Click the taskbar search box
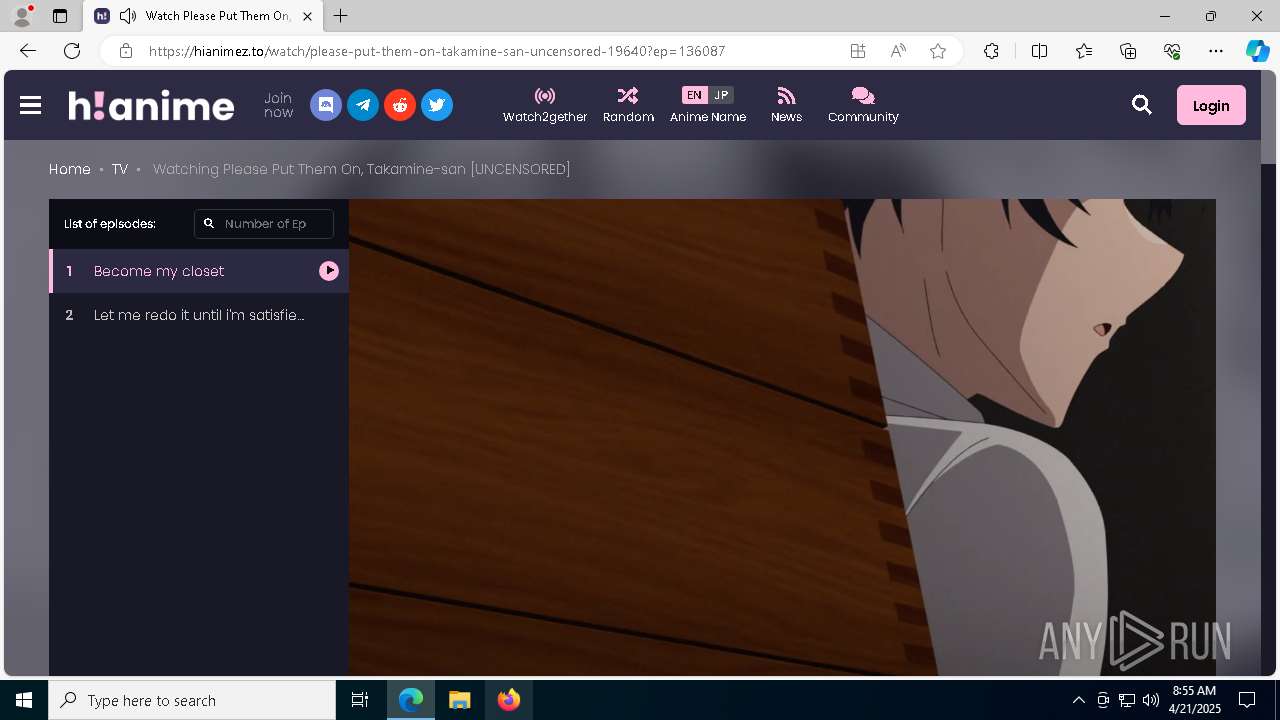Screen dimensions: 1280x720 click(192, 700)
